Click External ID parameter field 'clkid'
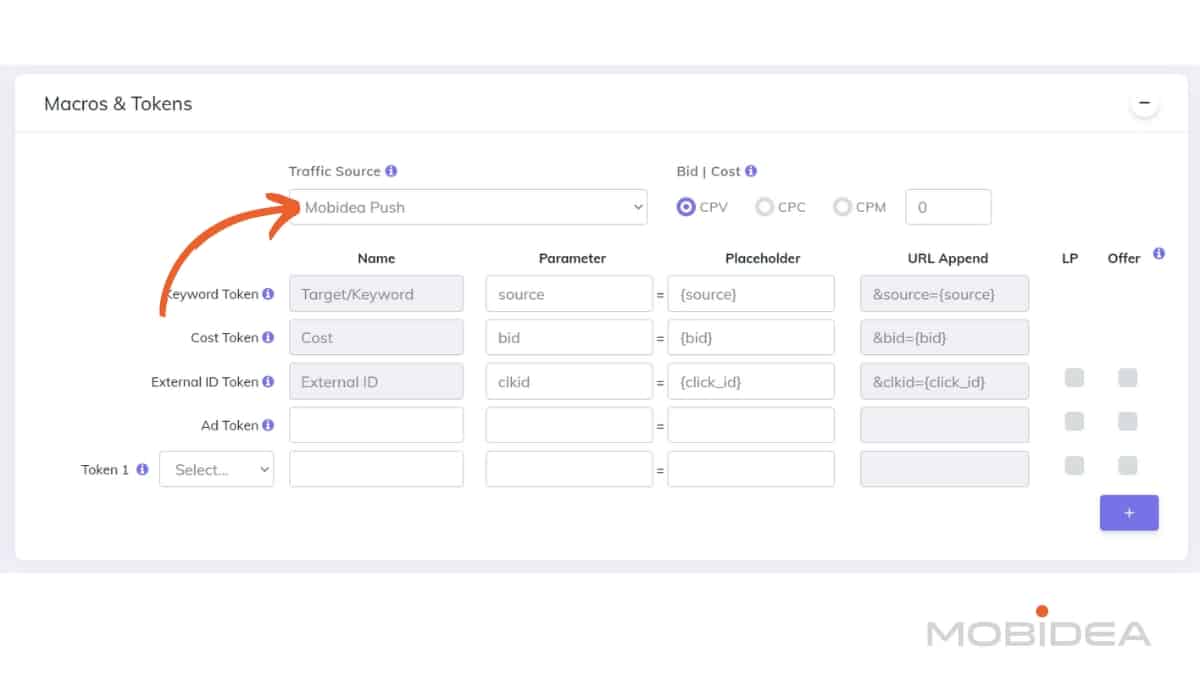Viewport: 1200px width, 700px height. pyautogui.click(x=569, y=382)
